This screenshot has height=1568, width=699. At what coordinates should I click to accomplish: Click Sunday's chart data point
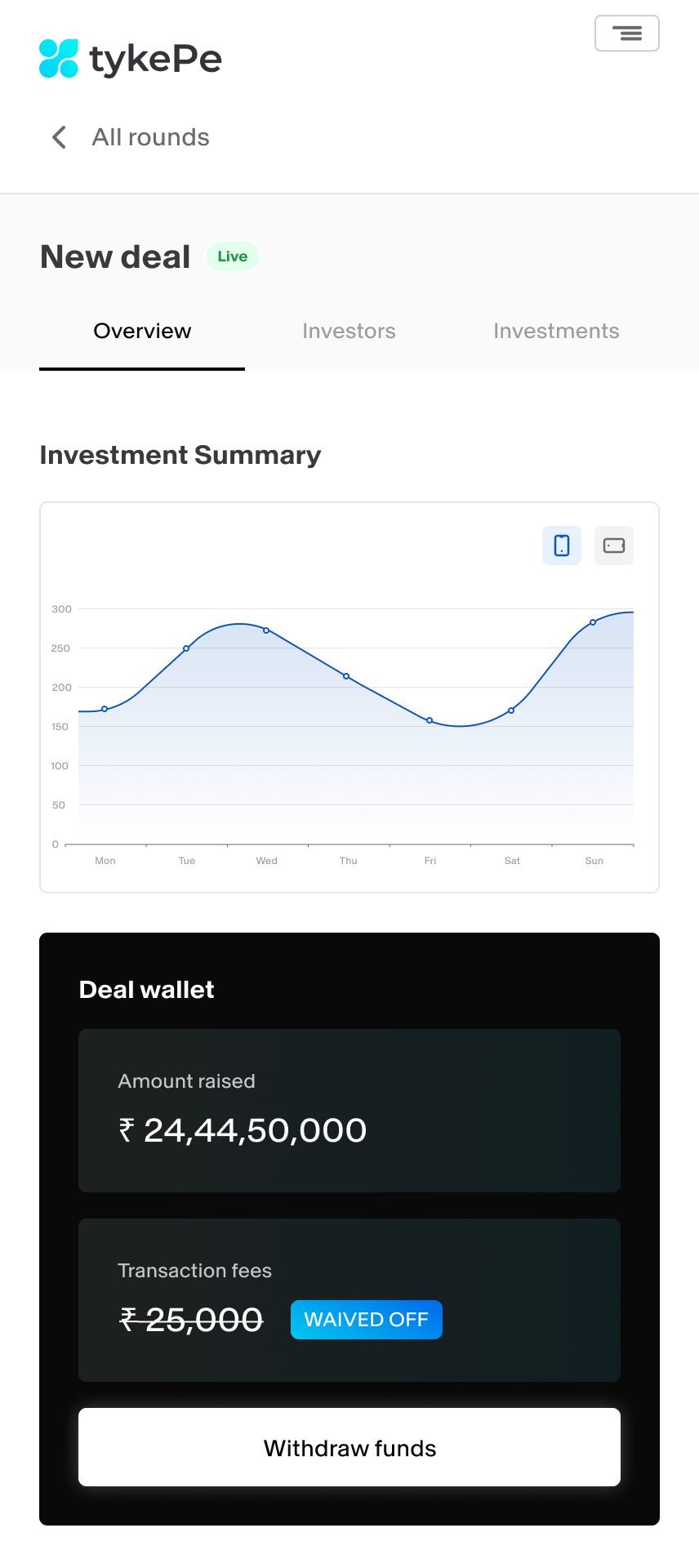point(593,622)
